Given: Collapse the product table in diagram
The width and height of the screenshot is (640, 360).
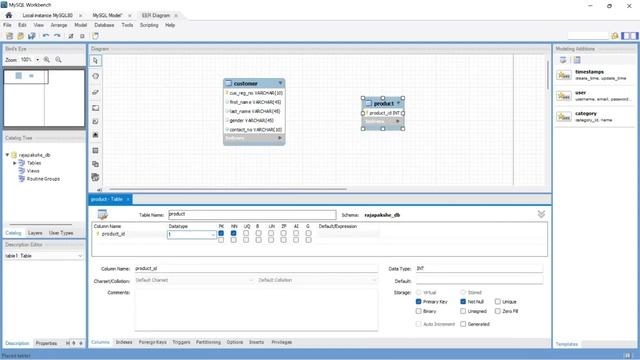Looking at the screenshot, I should point(398,103).
